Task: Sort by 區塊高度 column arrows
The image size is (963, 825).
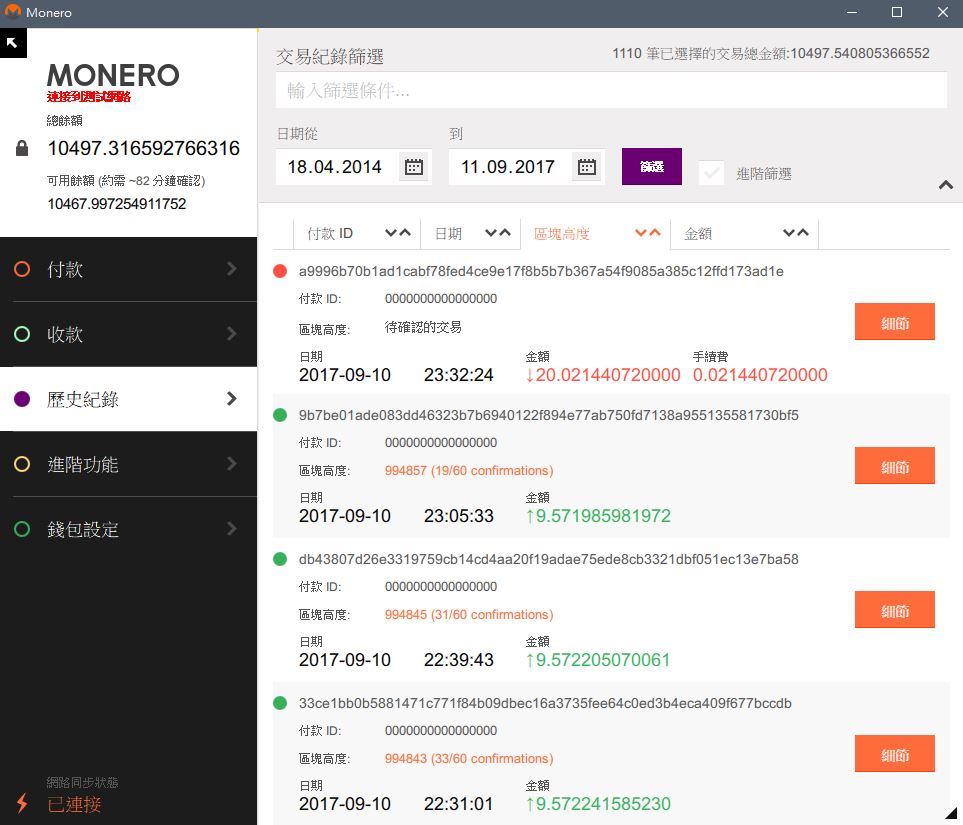Action: click(647, 233)
